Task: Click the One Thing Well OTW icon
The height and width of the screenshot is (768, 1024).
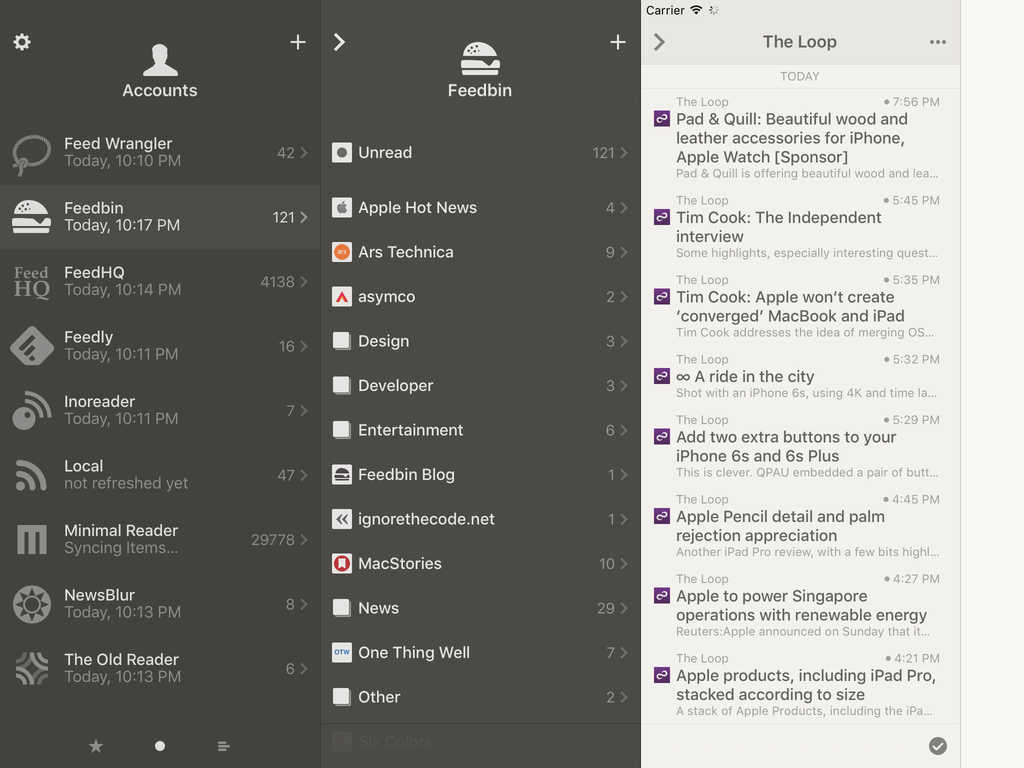Action: 342,652
